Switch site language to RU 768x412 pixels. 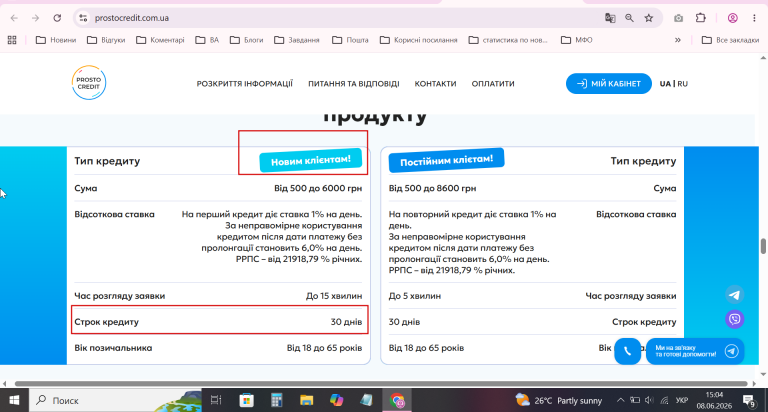[682, 84]
